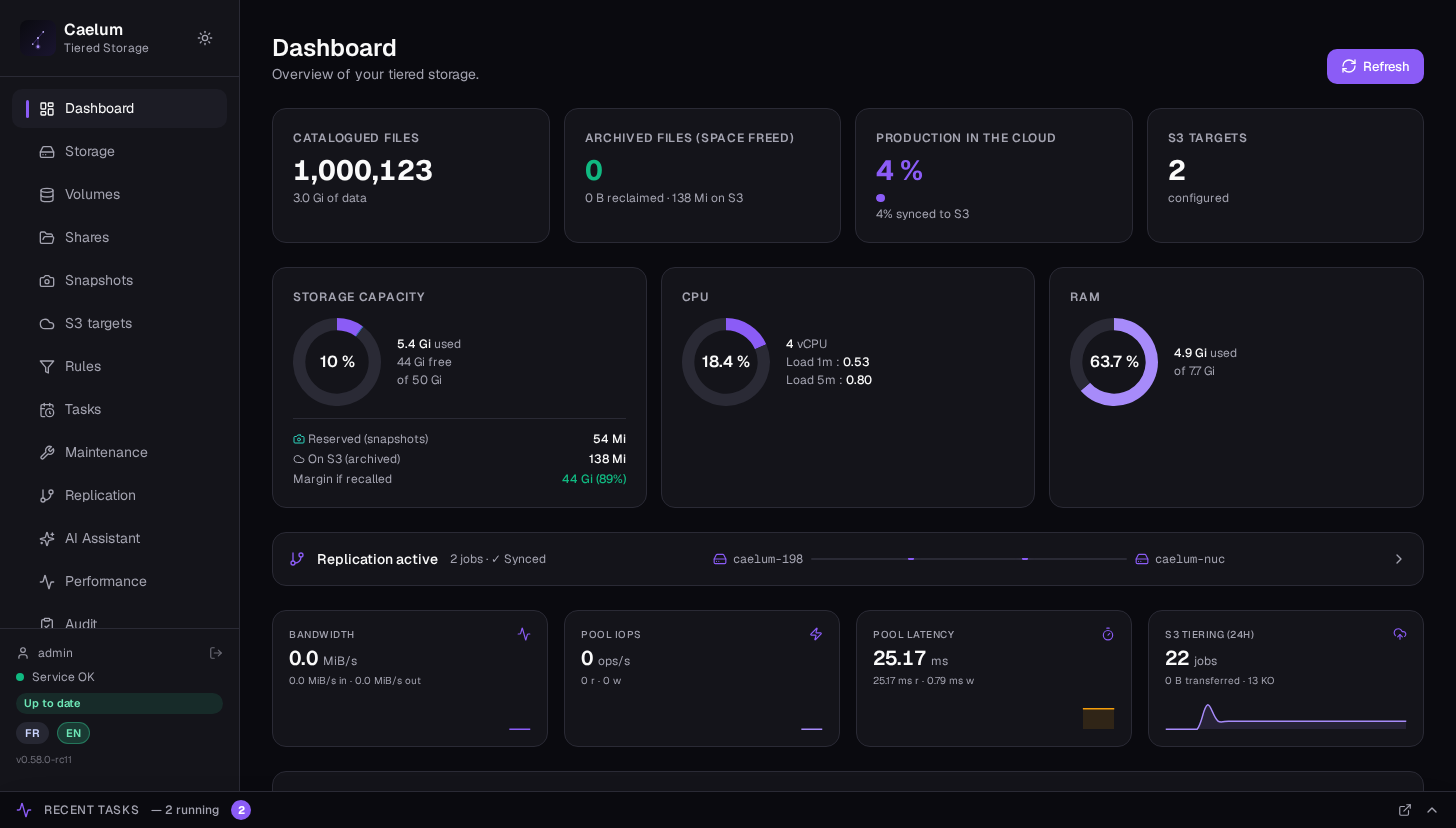The height and width of the screenshot is (828, 1456).
Task: Click the Maintenance wrench icon in the sidebar
Action: [x=47, y=452]
